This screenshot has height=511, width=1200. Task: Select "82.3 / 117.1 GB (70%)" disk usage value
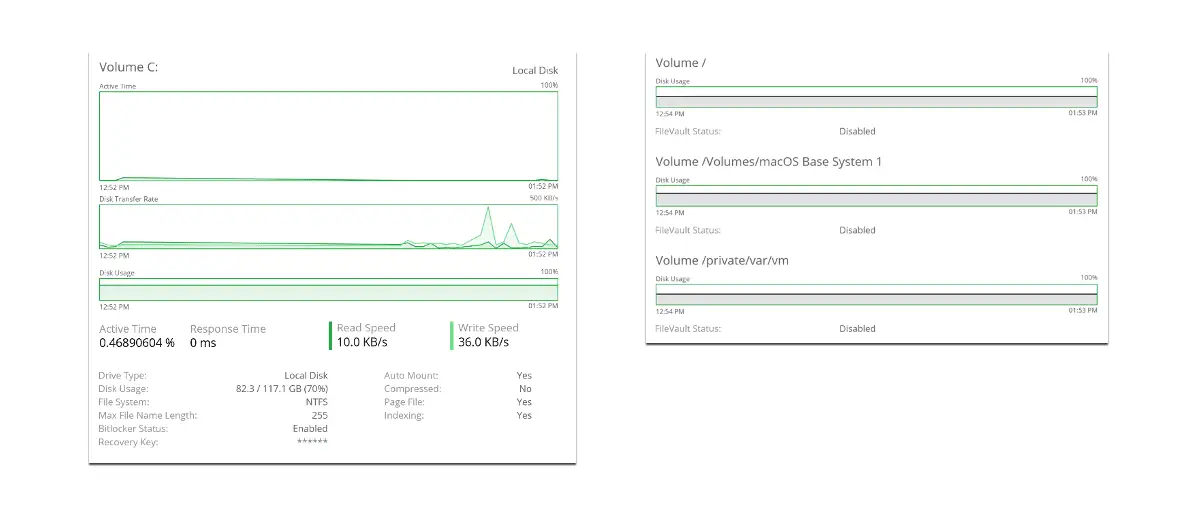click(x=281, y=389)
